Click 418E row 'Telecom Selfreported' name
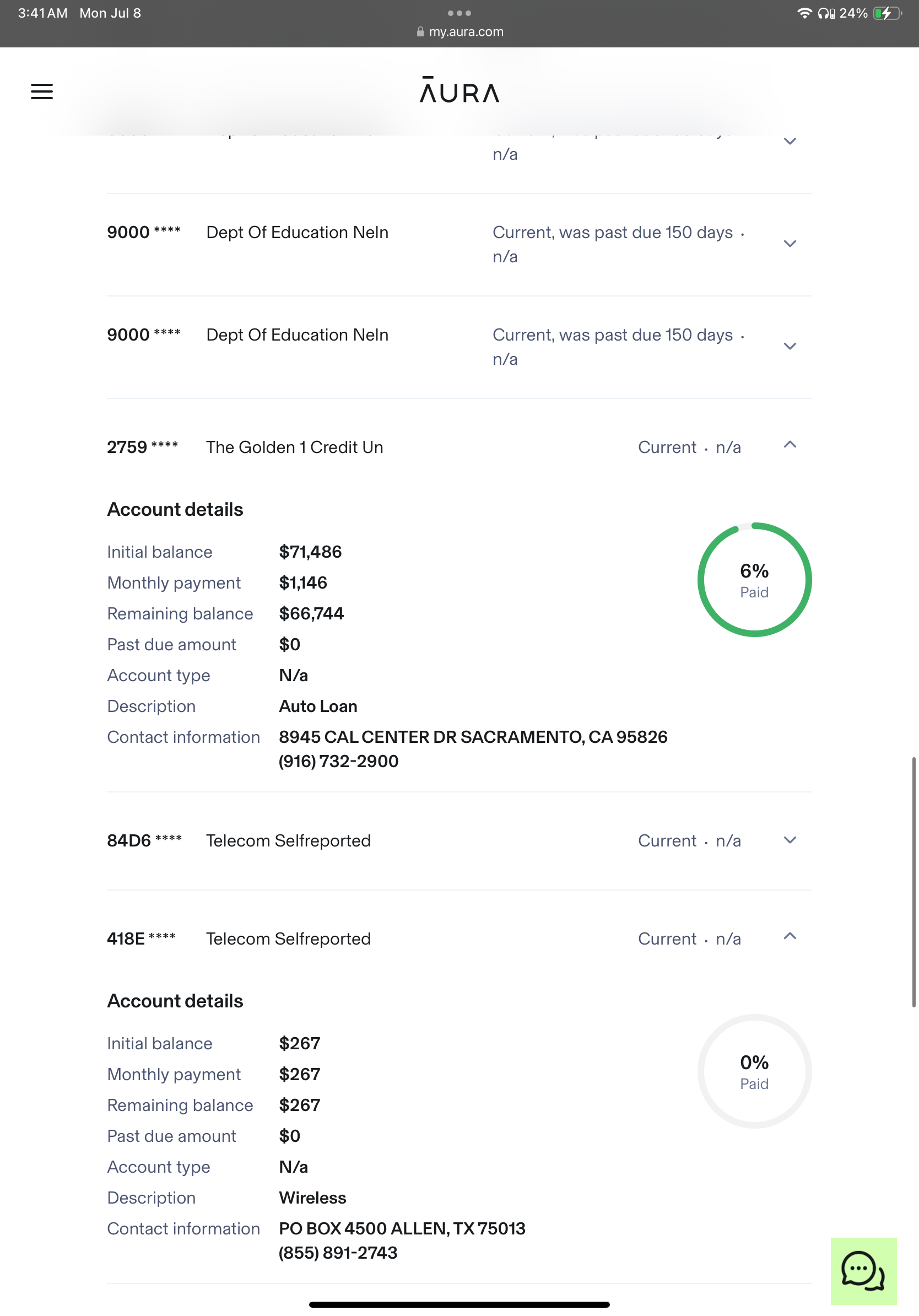Screen dimensions: 919x1316 click(288, 939)
